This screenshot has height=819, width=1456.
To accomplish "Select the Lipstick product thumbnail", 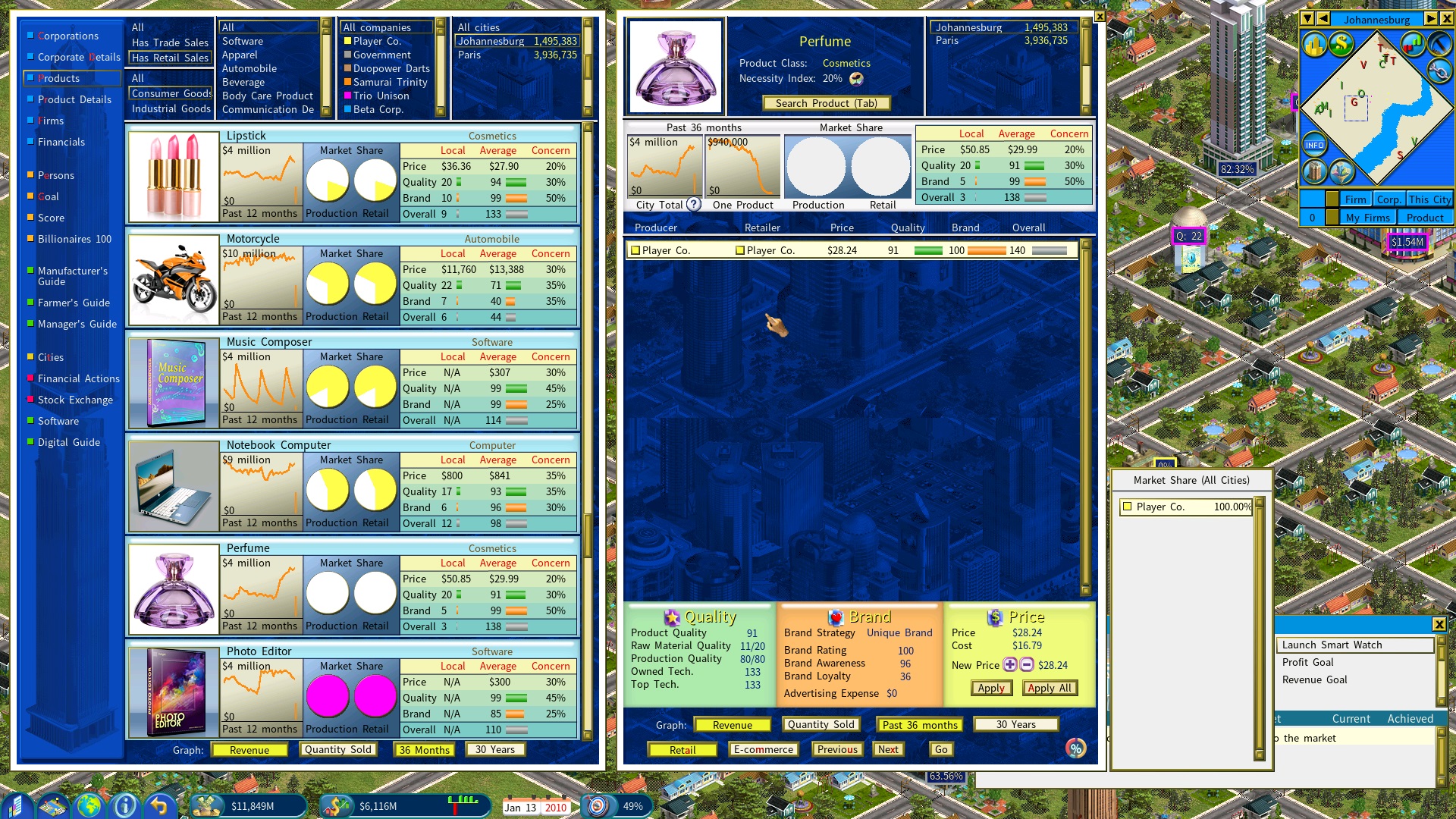I will pos(174,176).
